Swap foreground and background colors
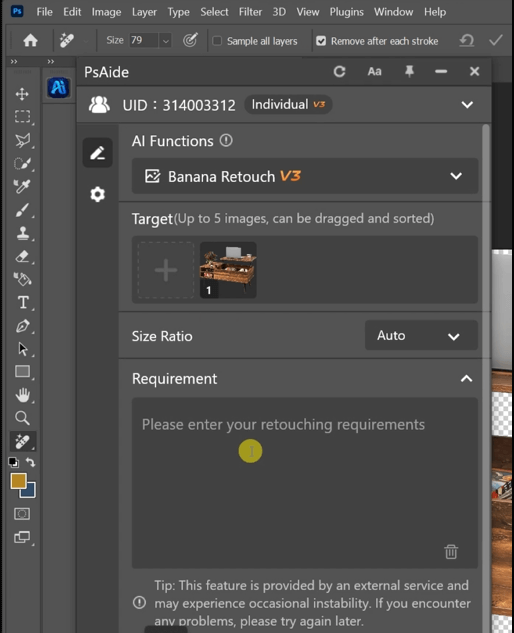Viewport: 514px width, 633px height. pyautogui.click(x=31, y=462)
